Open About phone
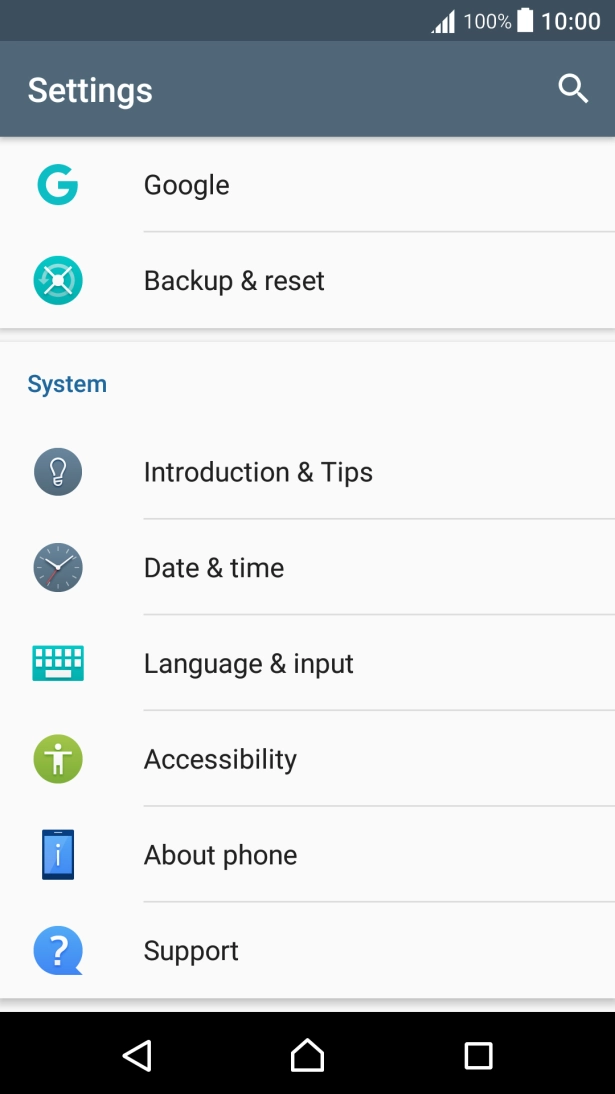615x1094 pixels. tap(220, 855)
